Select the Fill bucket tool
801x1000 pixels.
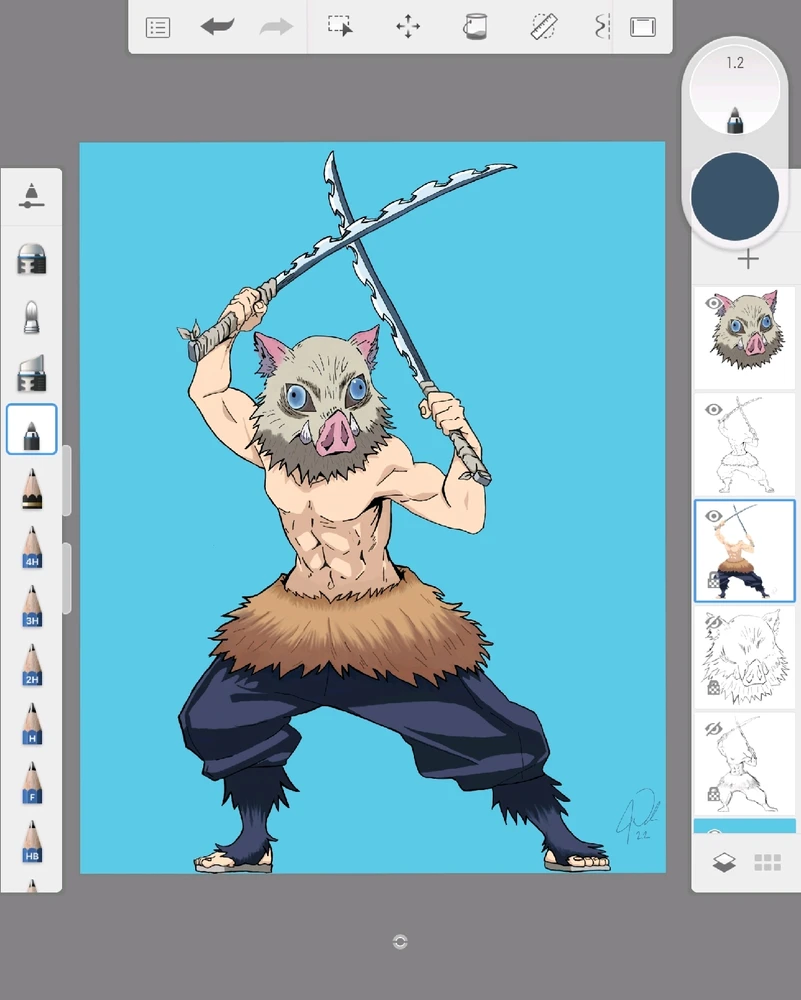tap(474, 27)
